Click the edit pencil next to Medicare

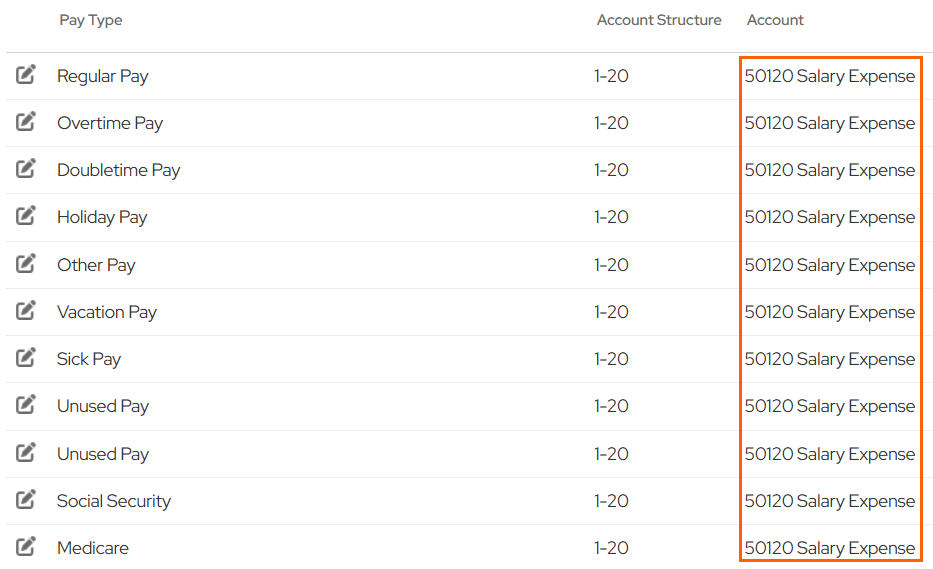click(x=26, y=547)
